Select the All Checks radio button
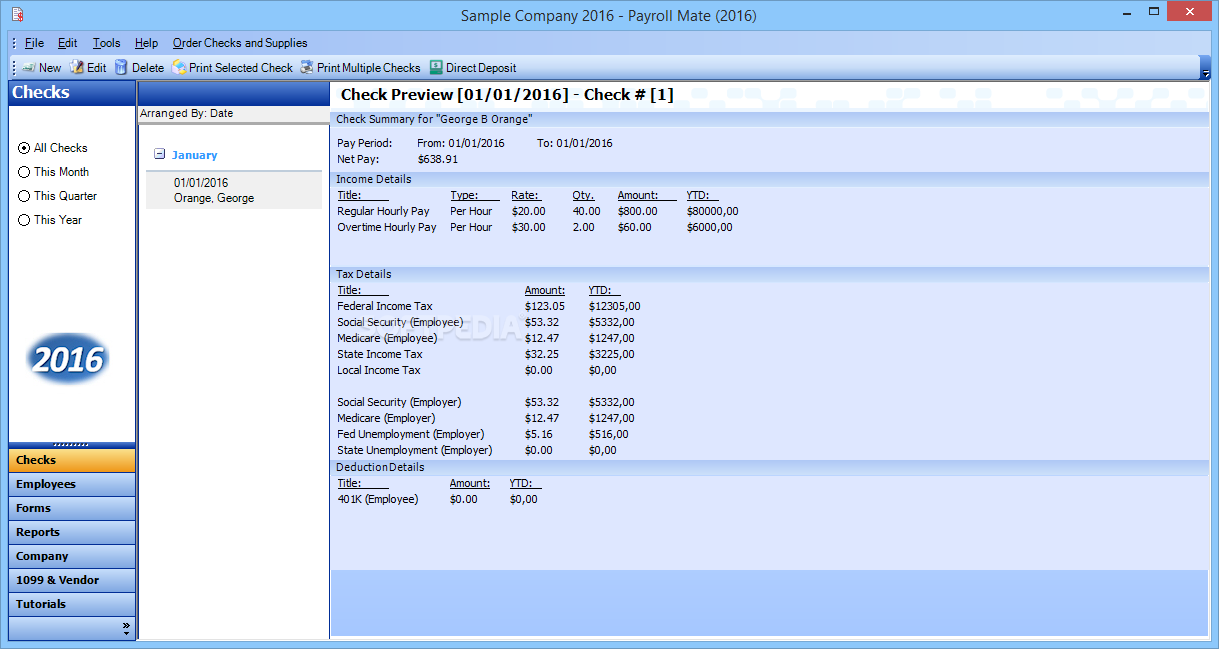 (24, 148)
